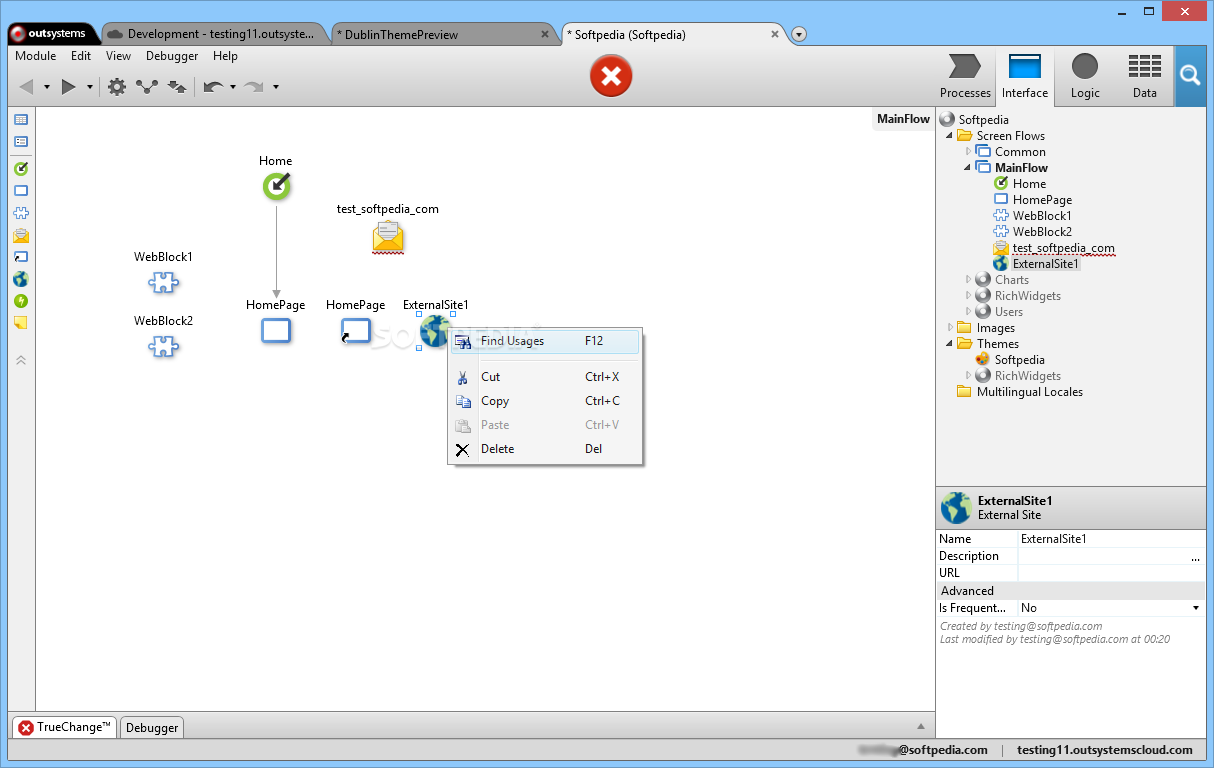Select the External Site globe tool in toolbox
This screenshot has height=768, width=1214.
[x=21, y=279]
